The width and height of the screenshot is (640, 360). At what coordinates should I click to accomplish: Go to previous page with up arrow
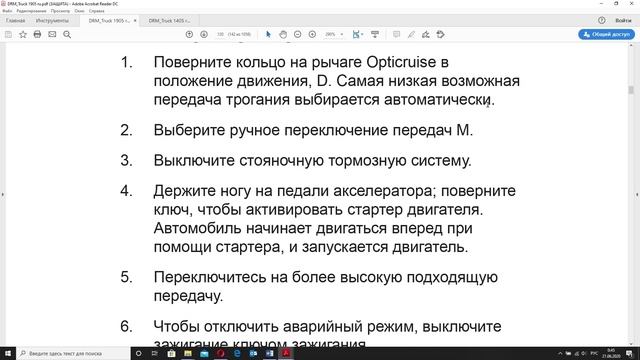pos(189,35)
